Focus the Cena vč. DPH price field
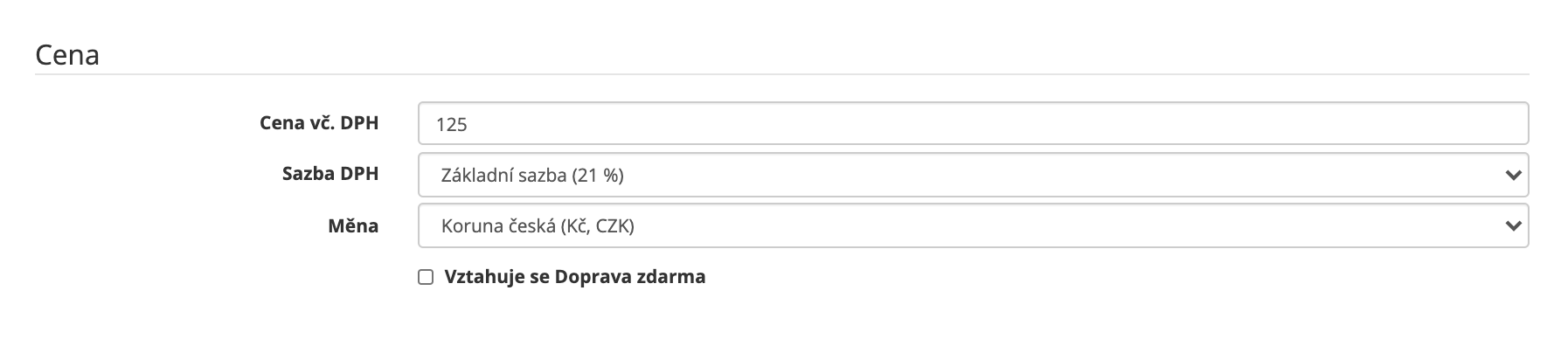The image size is (1568, 346). (973, 123)
